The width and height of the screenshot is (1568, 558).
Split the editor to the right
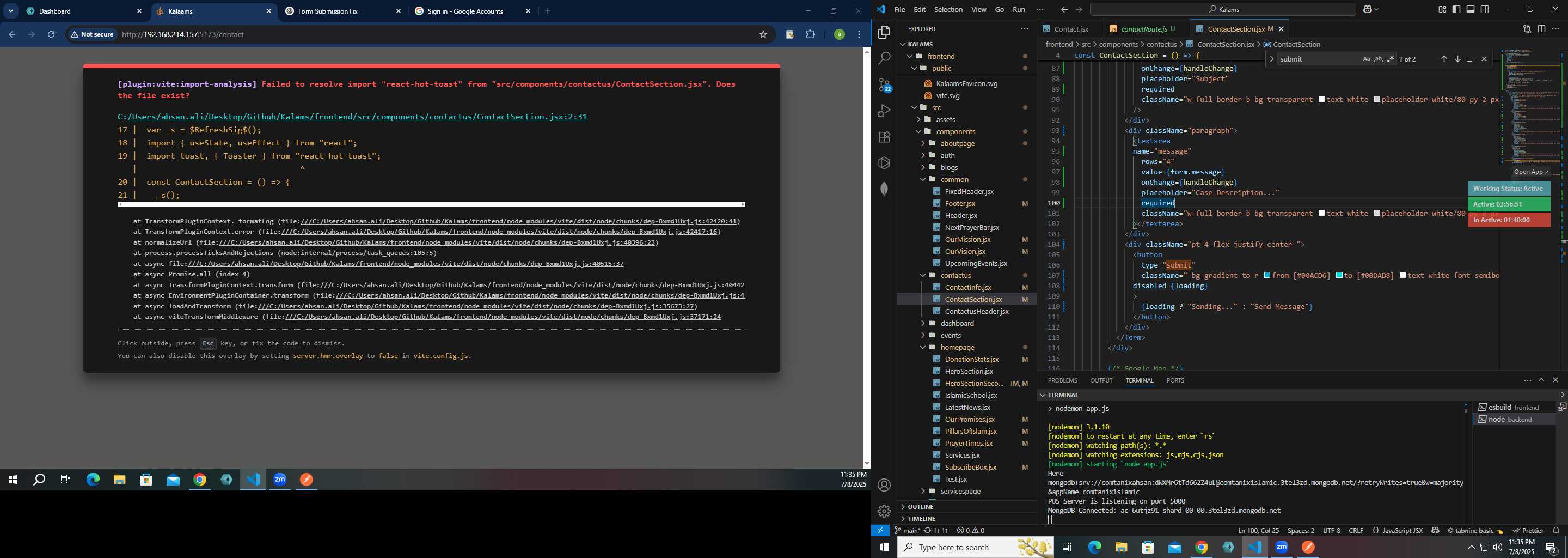pyautogui.click(x=1541, y=29)
